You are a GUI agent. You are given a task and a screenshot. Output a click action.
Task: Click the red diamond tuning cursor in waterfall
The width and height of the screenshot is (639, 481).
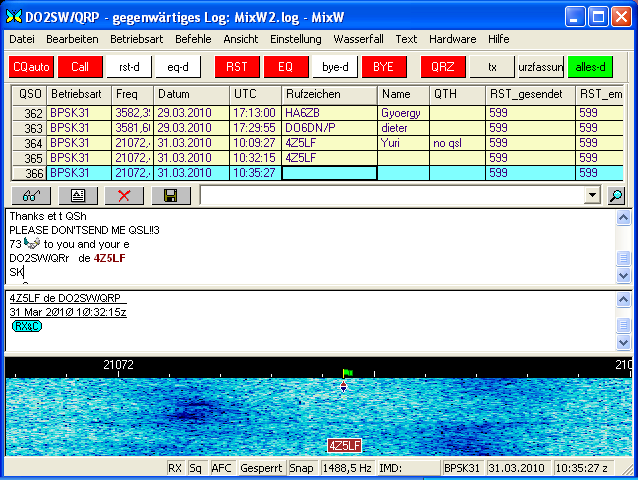point(344,386)
